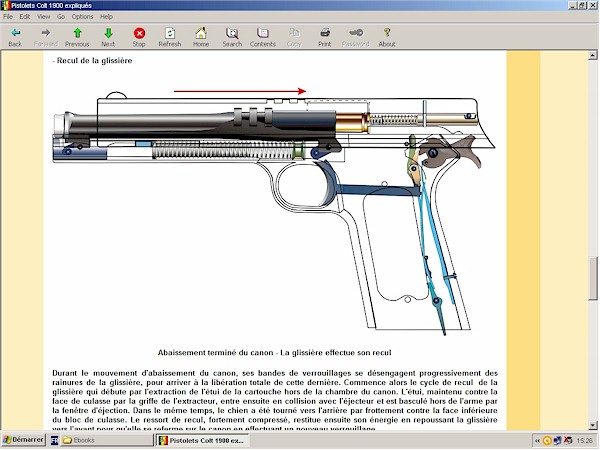Select Pistolets Colt 1900 taskbar button
This screenshot has height=450, width=600.
[202, 440]
